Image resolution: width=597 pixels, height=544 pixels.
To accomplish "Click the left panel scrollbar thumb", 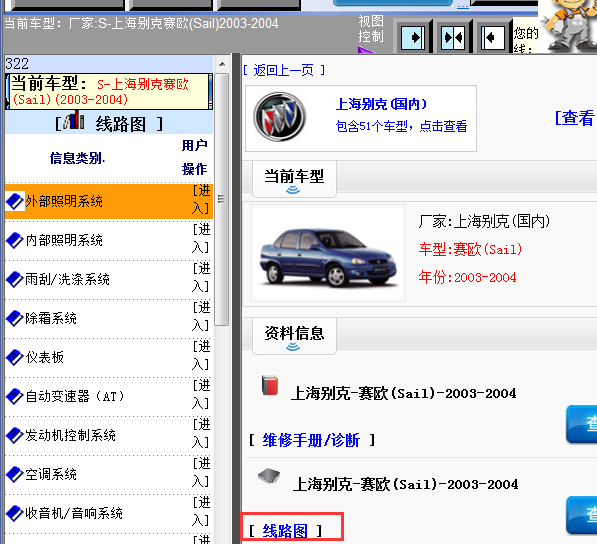I will (x=222, y=199).
